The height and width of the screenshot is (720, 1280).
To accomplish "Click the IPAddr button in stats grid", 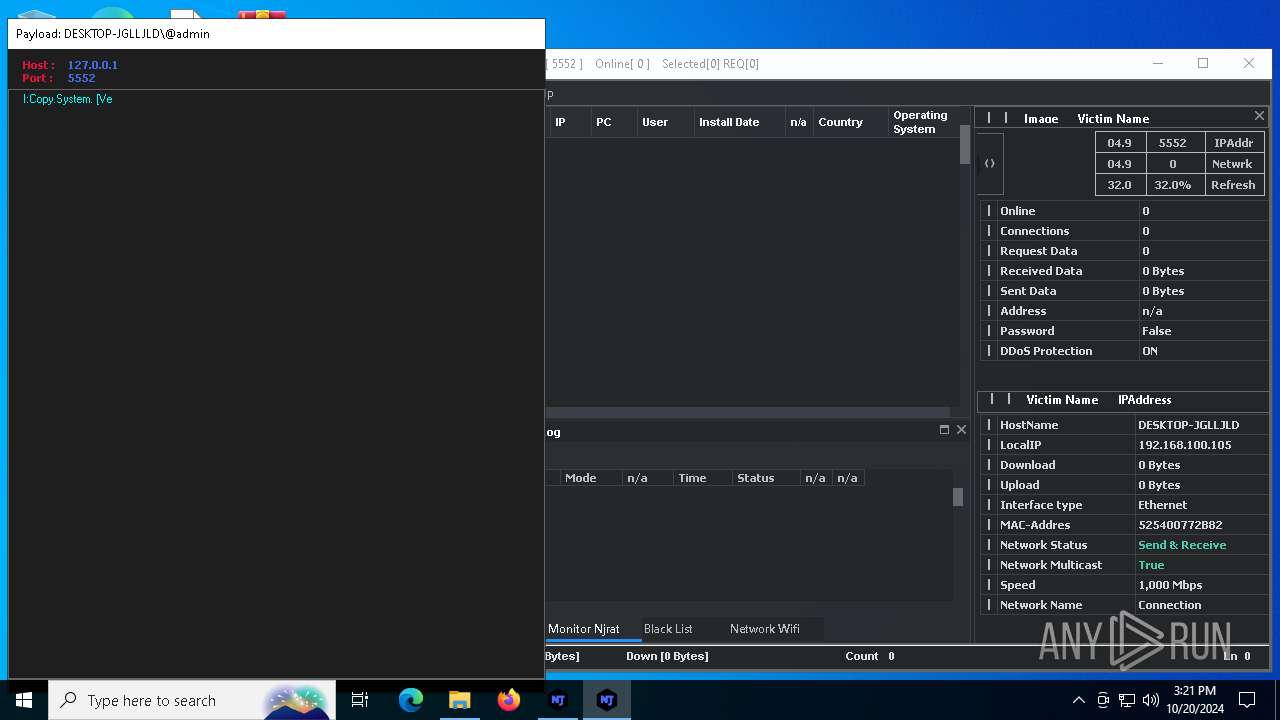I will coord(1233,143).
